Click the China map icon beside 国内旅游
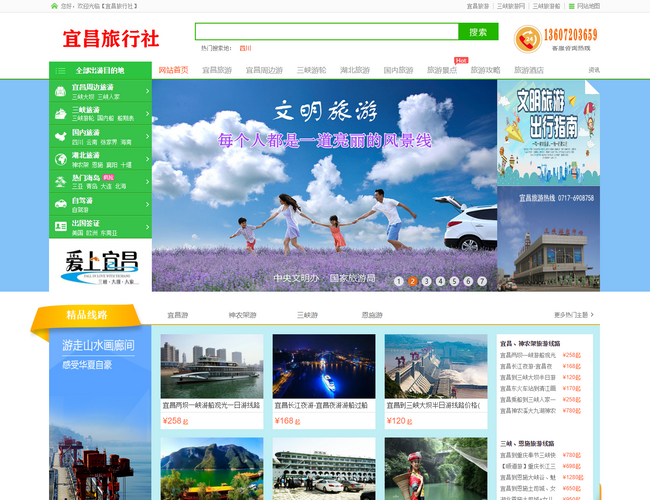This screenshot has width=650, height=500. 60,136
